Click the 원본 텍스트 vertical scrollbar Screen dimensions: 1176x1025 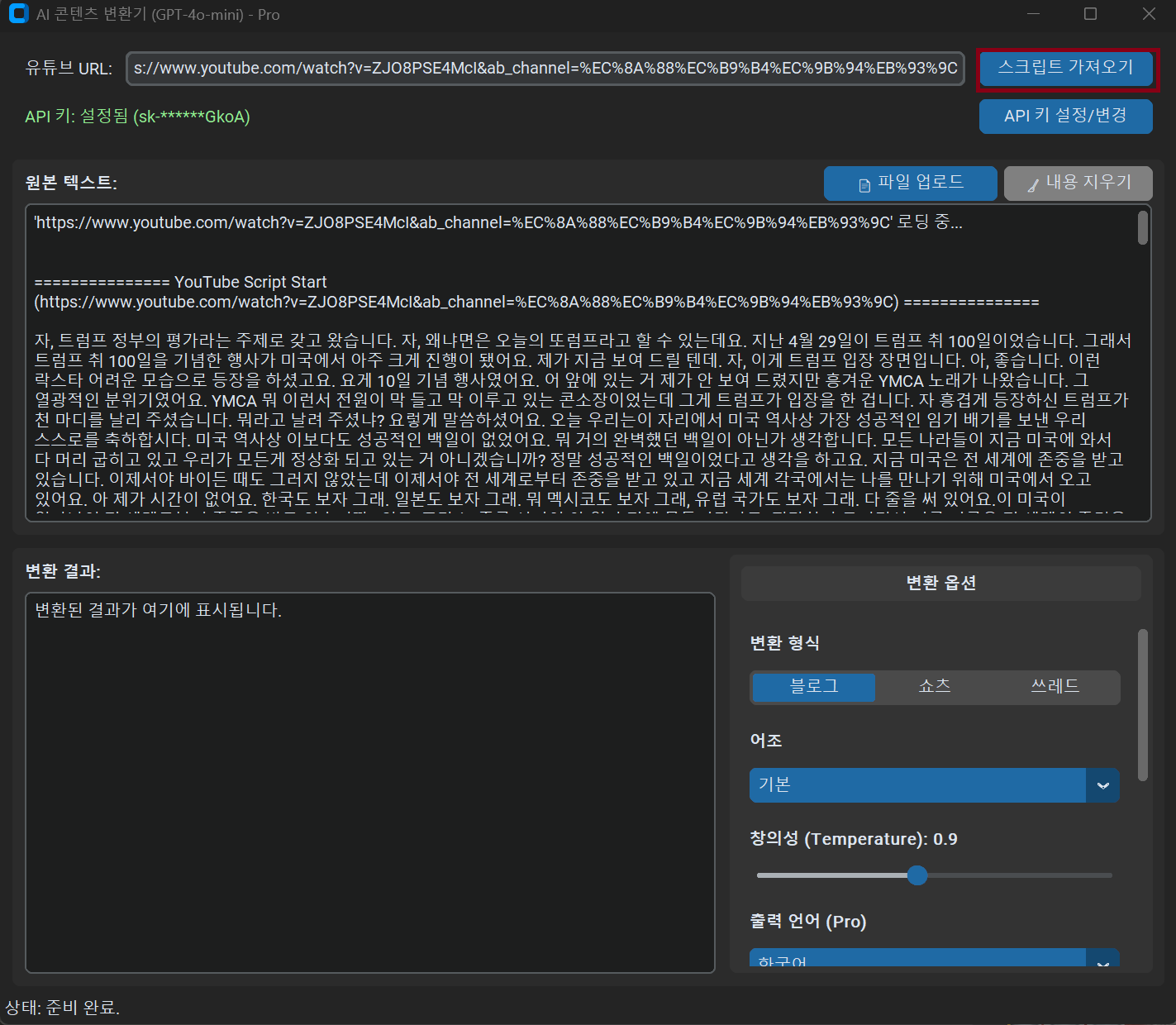1142,228
